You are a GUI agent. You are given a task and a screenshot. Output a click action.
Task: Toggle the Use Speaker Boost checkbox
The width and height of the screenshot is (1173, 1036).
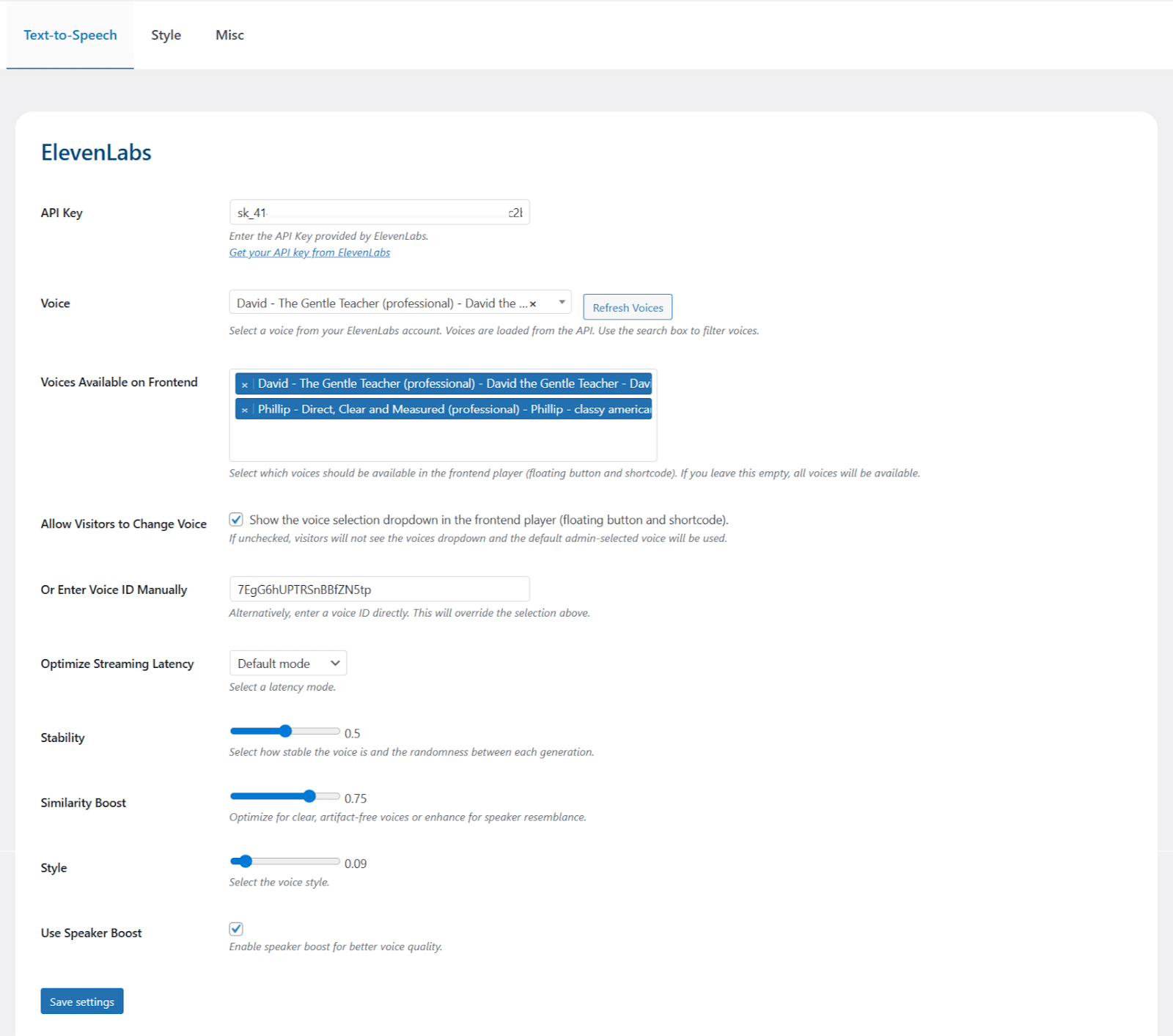[236, 929]
